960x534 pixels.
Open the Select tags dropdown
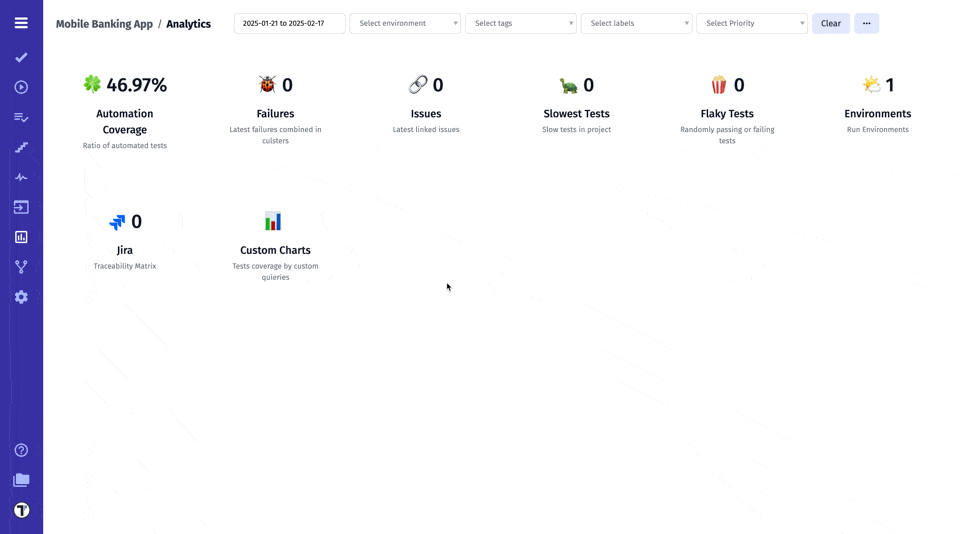520,23
